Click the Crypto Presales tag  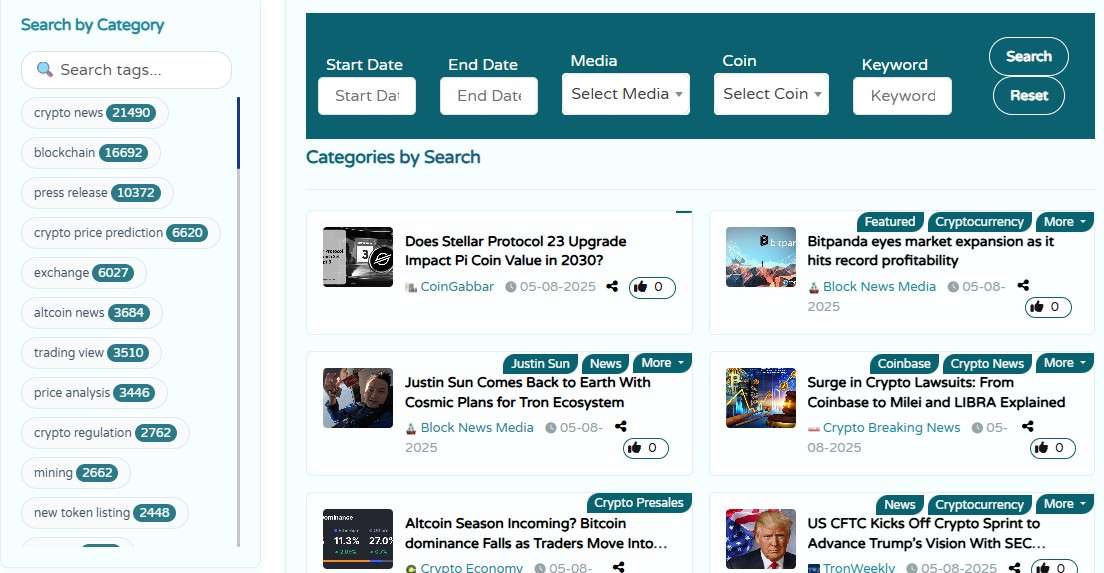(x=639, y=503)
